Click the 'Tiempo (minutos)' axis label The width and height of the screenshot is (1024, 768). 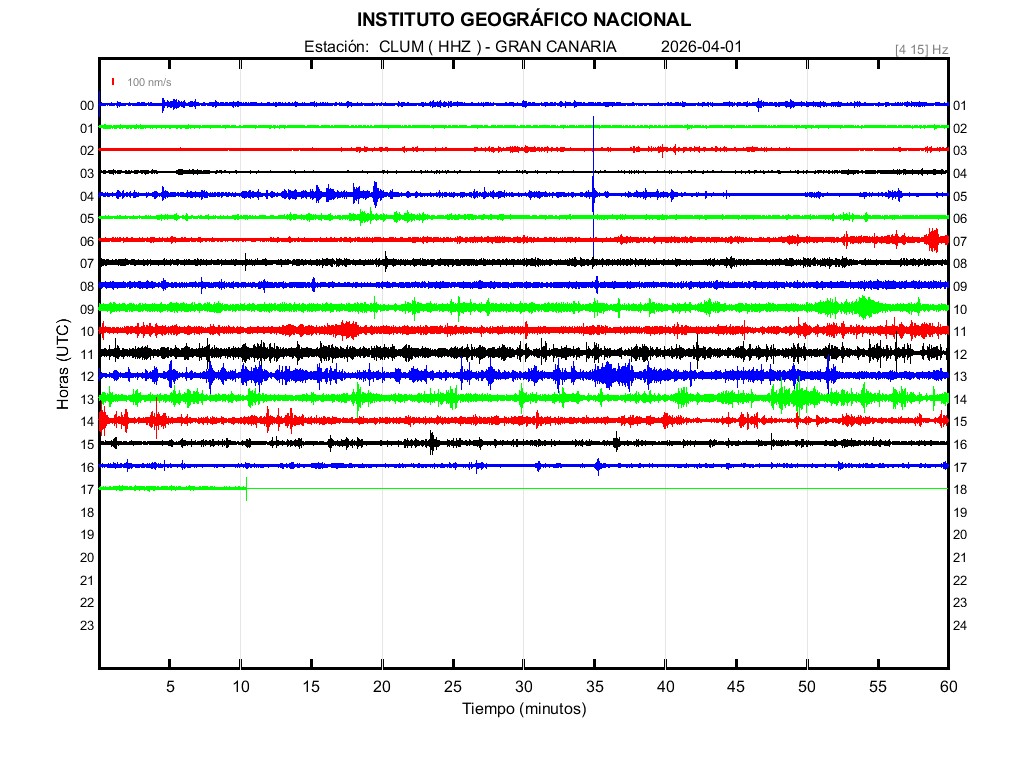[524, 709]
